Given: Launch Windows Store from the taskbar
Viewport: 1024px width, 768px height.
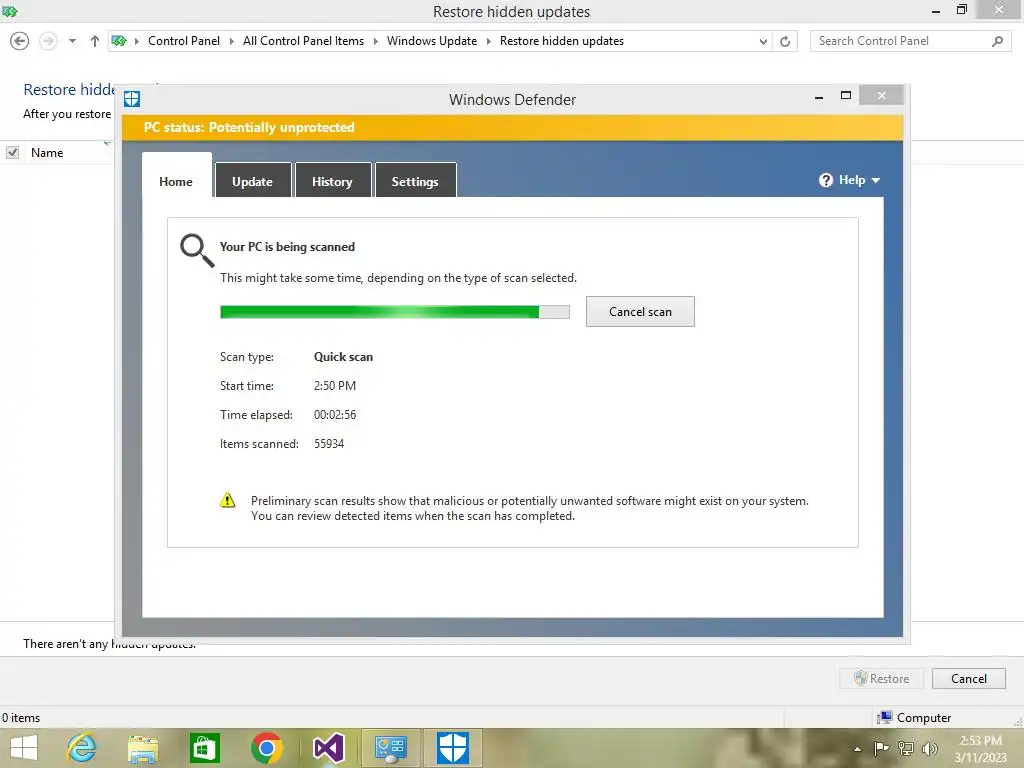Looking at the screenshot, I should [204, 748].
